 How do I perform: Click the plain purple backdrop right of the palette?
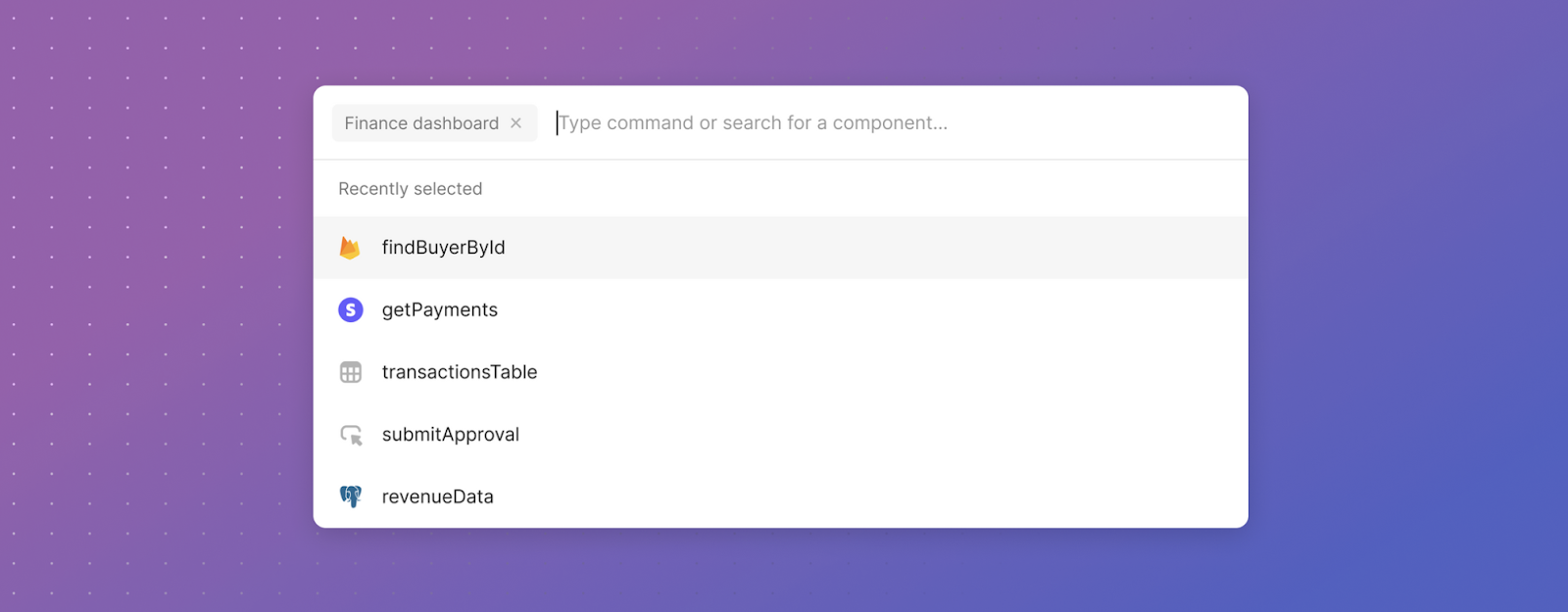pyautogui.click(x=1401, y=294)
